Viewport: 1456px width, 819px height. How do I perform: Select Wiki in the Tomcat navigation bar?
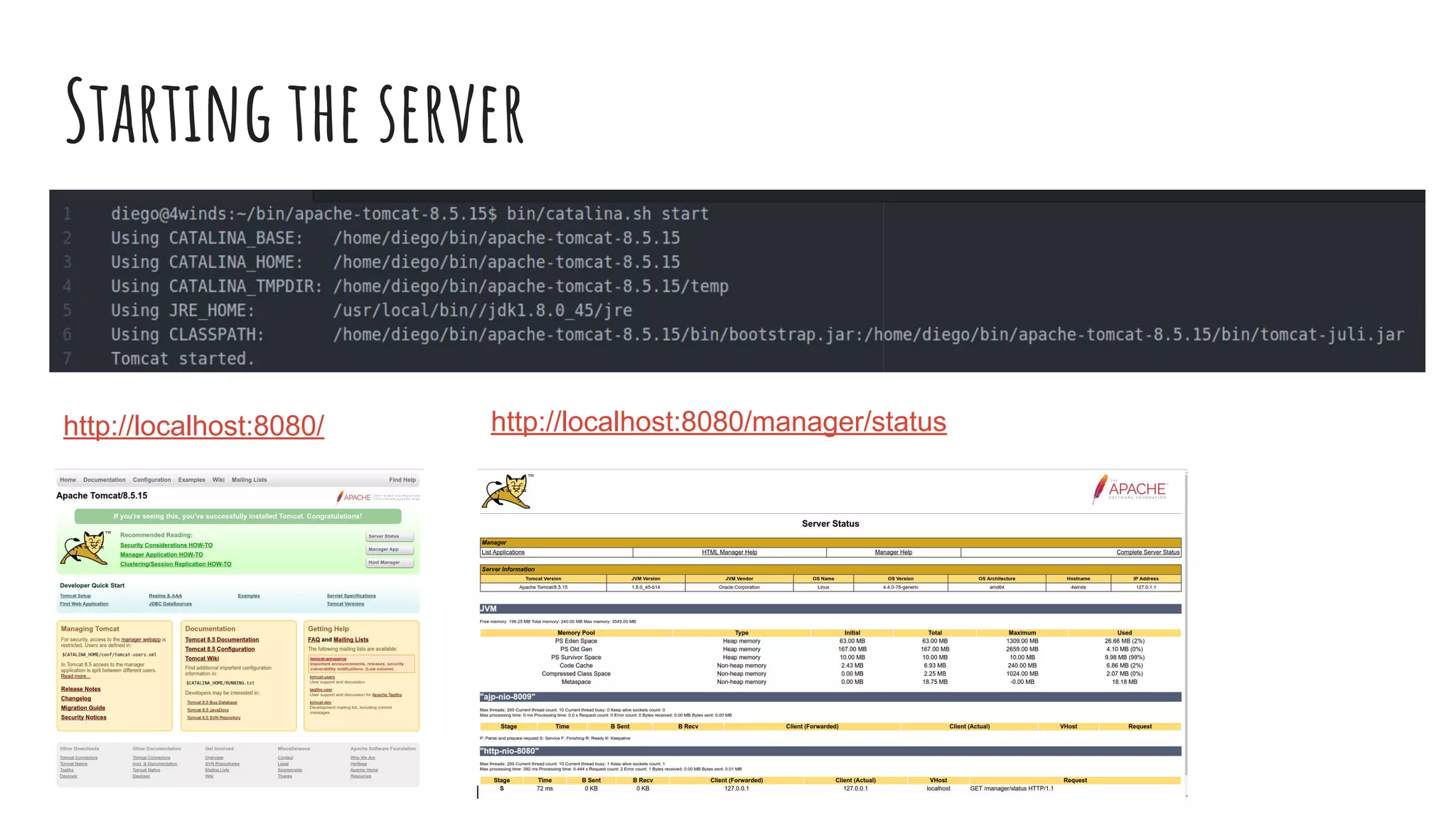coord(218,480)
